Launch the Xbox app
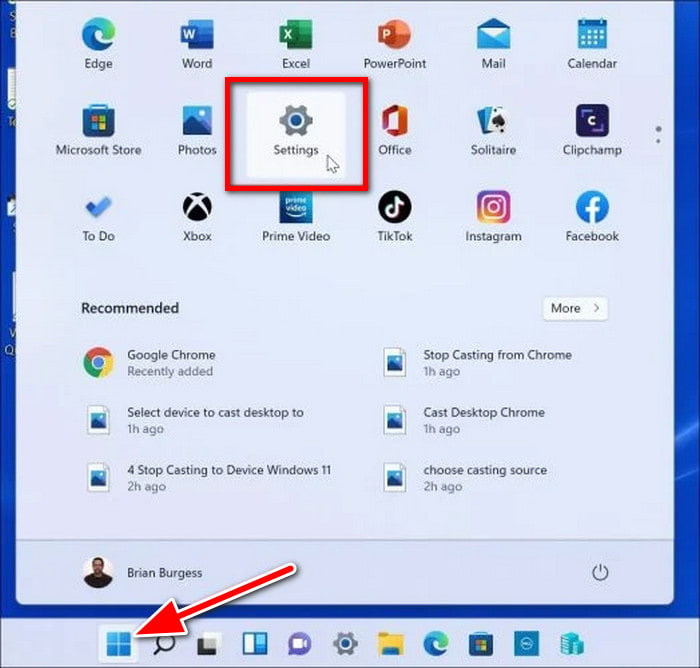 tap(197, 217)
